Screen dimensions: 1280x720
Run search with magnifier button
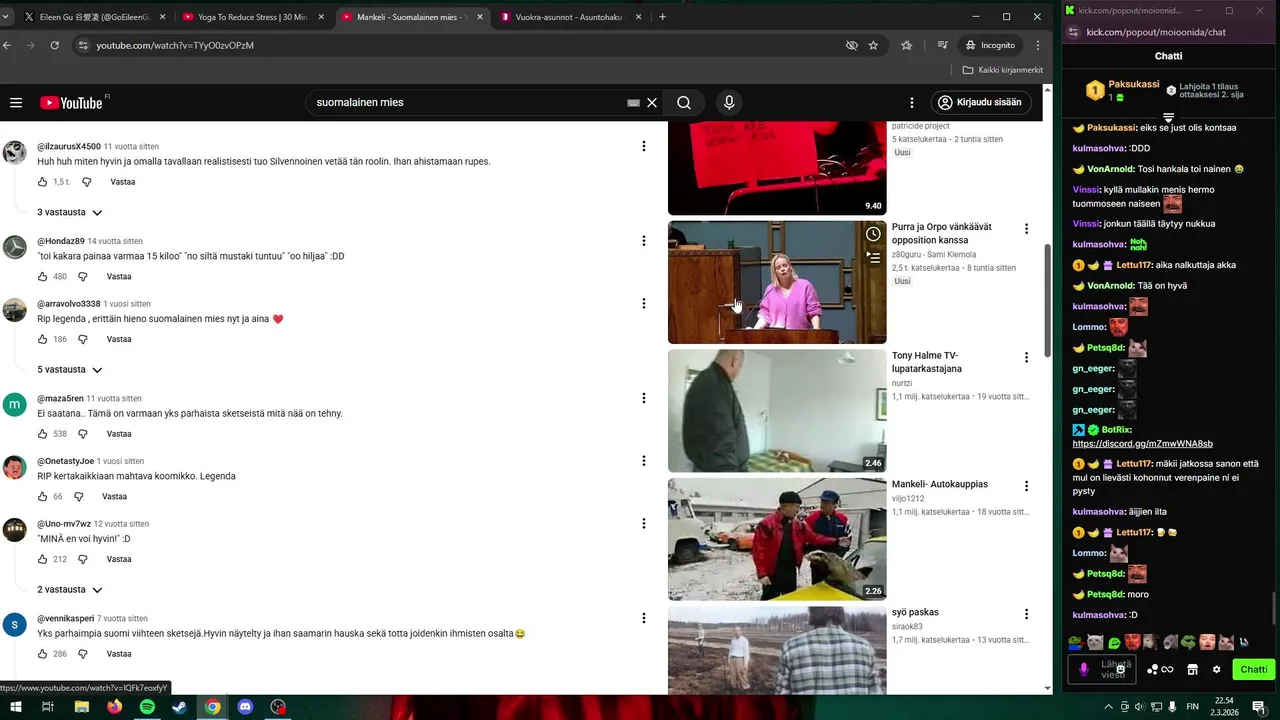tap(684, 102)
